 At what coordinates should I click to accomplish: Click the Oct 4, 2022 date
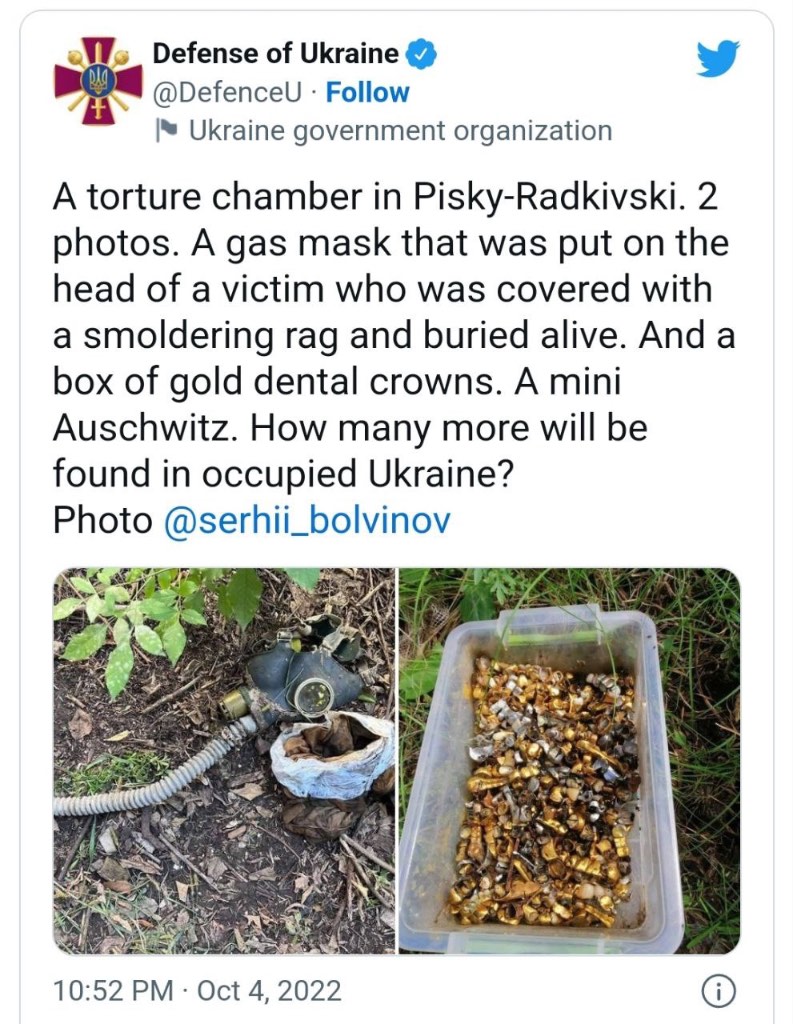pos(268,991)
